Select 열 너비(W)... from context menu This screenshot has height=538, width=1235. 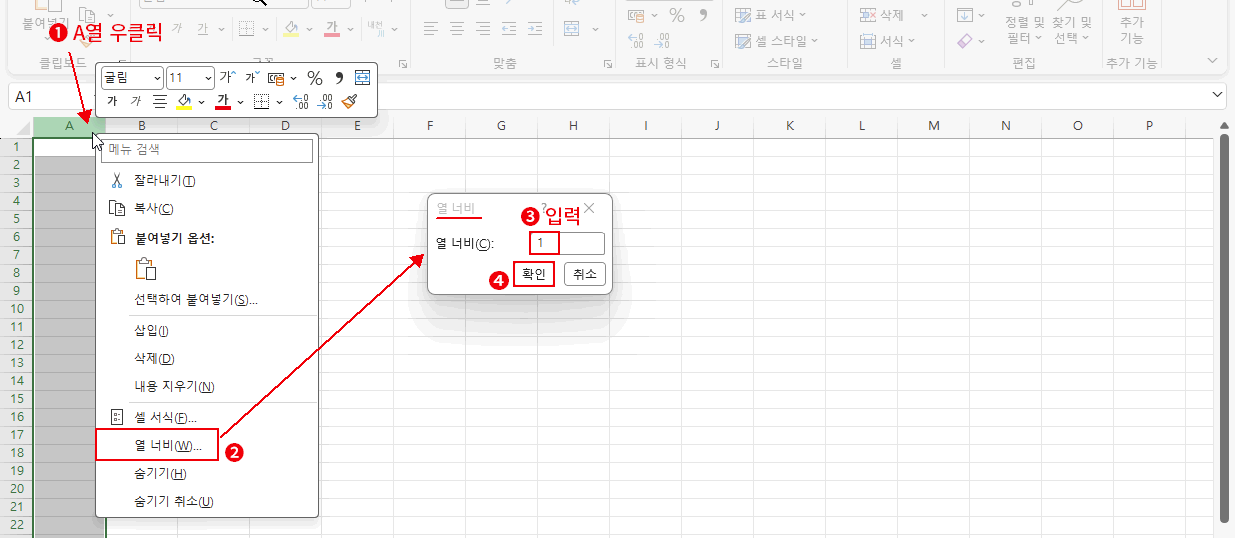coord(168,445)
